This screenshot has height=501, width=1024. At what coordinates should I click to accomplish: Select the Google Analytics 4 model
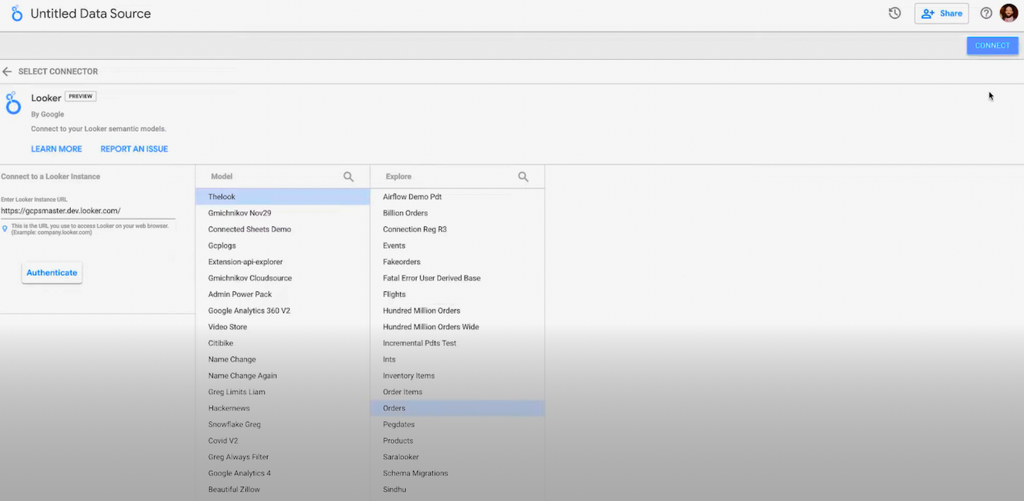pos(282,473)
